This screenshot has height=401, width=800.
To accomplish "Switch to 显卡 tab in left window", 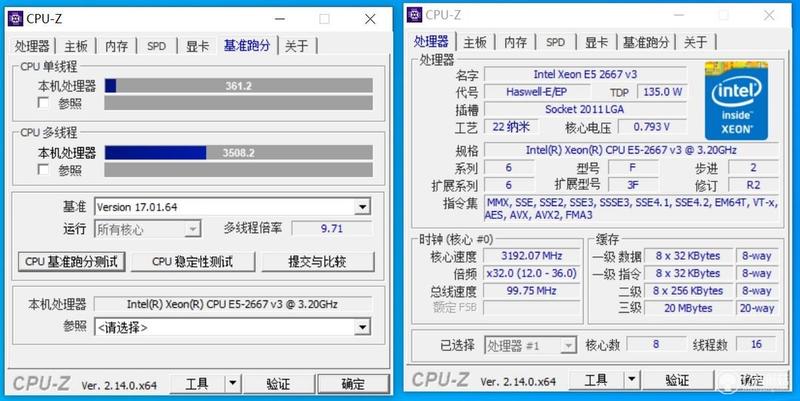I will coord(197,46).
